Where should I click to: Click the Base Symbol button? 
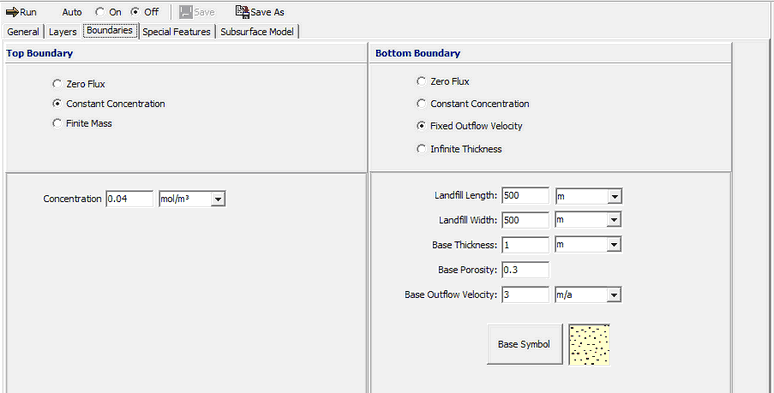point(525,344)
